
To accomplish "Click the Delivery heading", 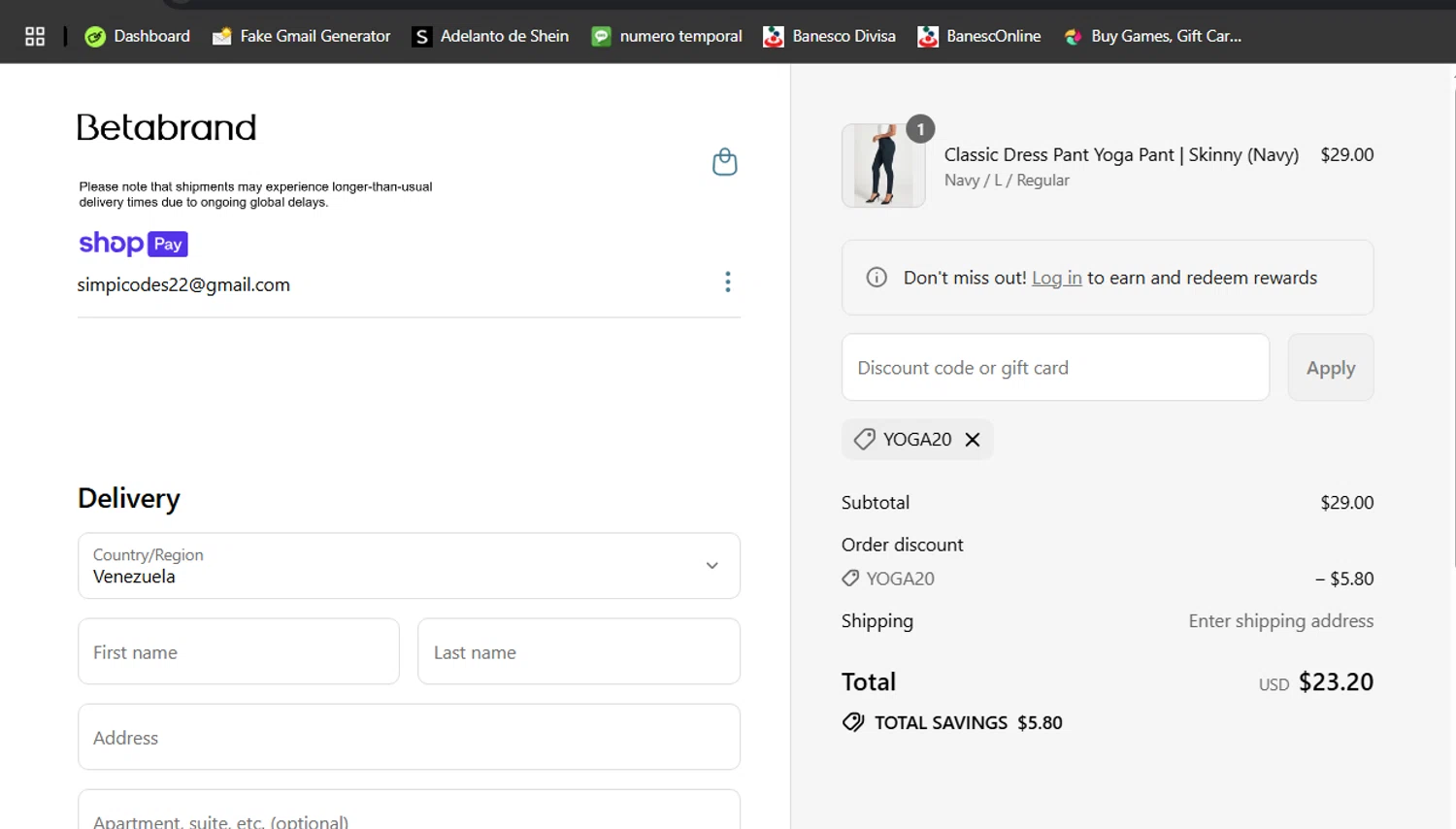I will (x=129, y=498).
